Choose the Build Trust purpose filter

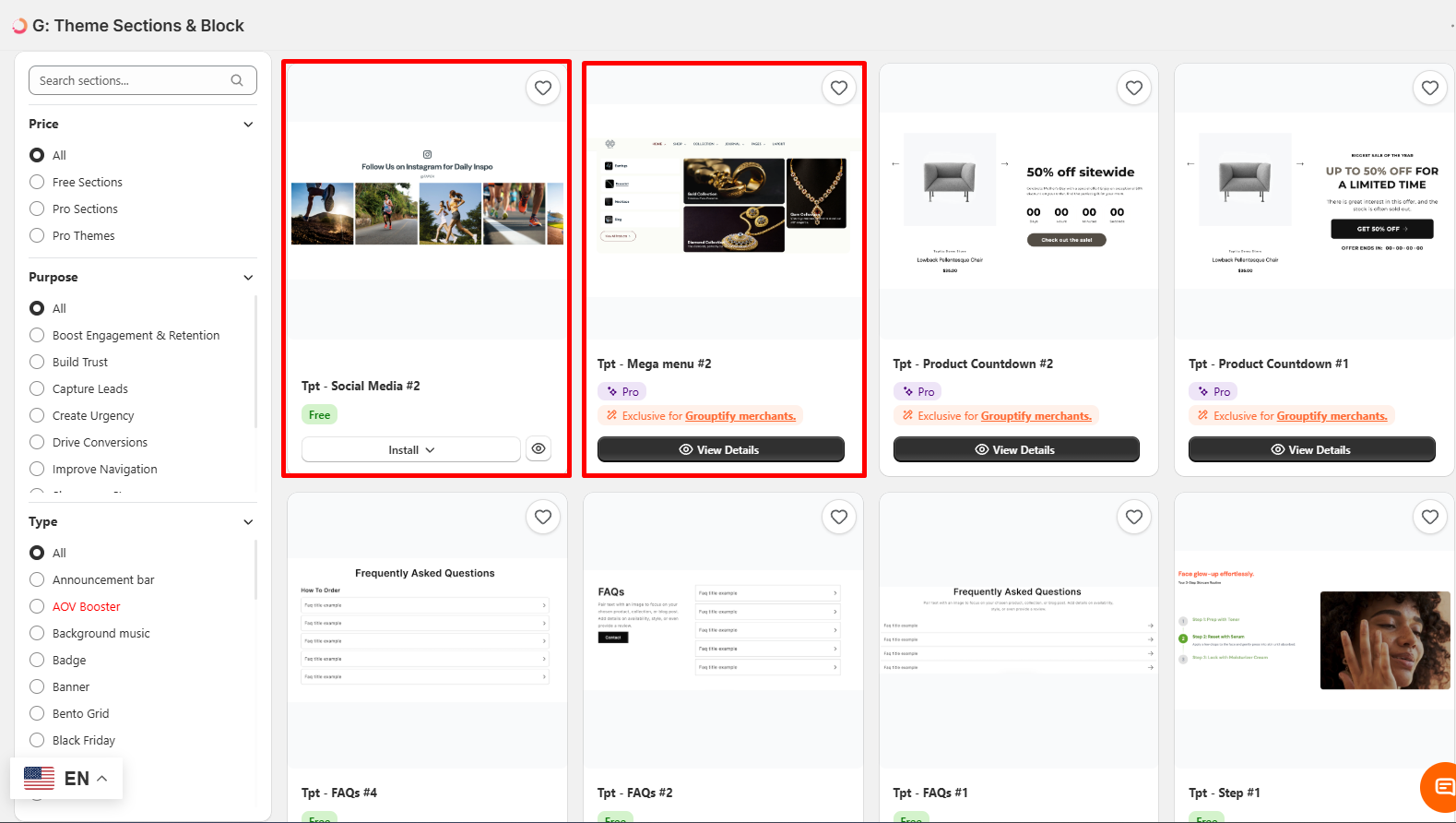click(x=37, y=362)
